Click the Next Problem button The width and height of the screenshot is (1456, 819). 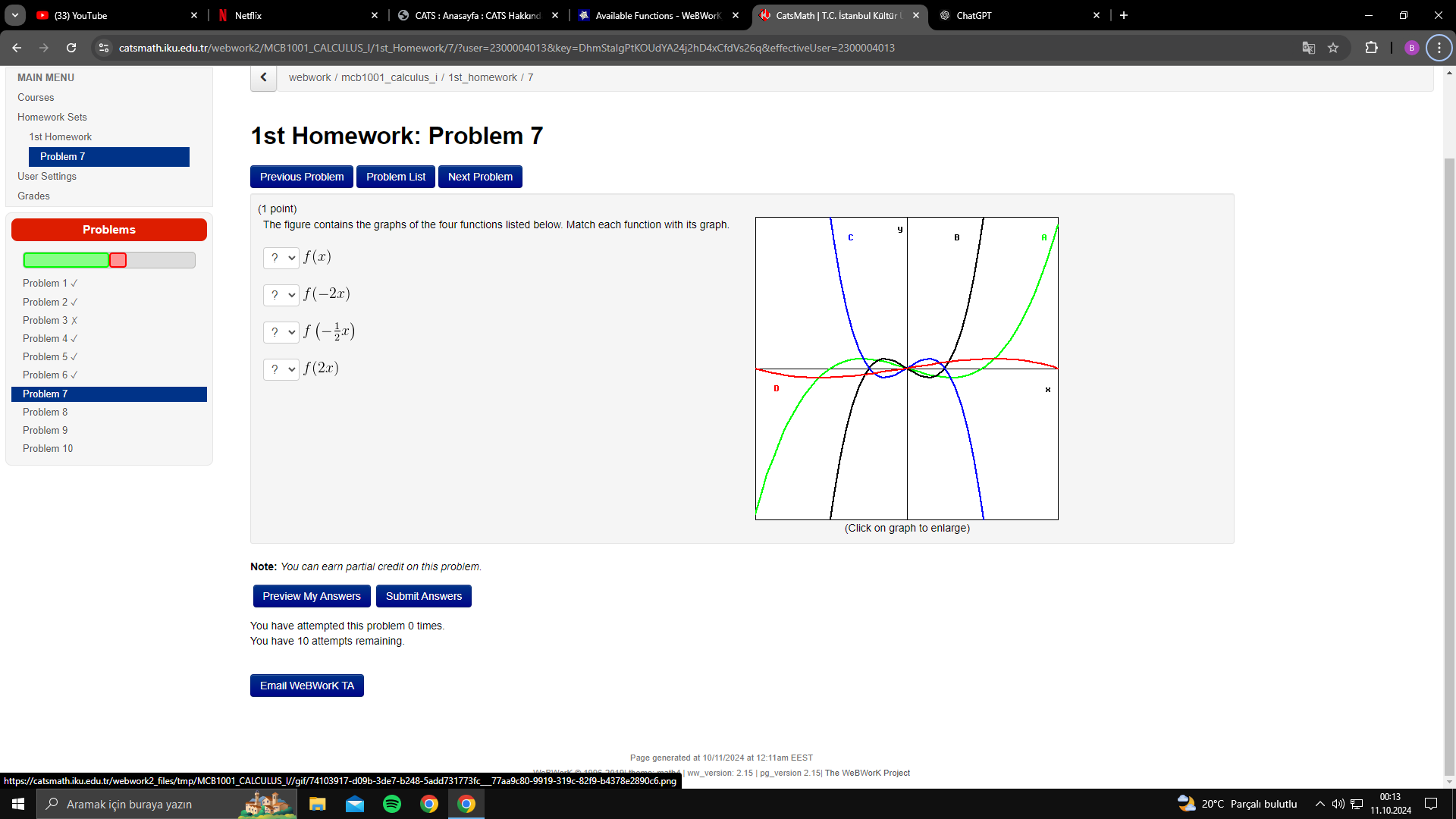tap(480, 177)
